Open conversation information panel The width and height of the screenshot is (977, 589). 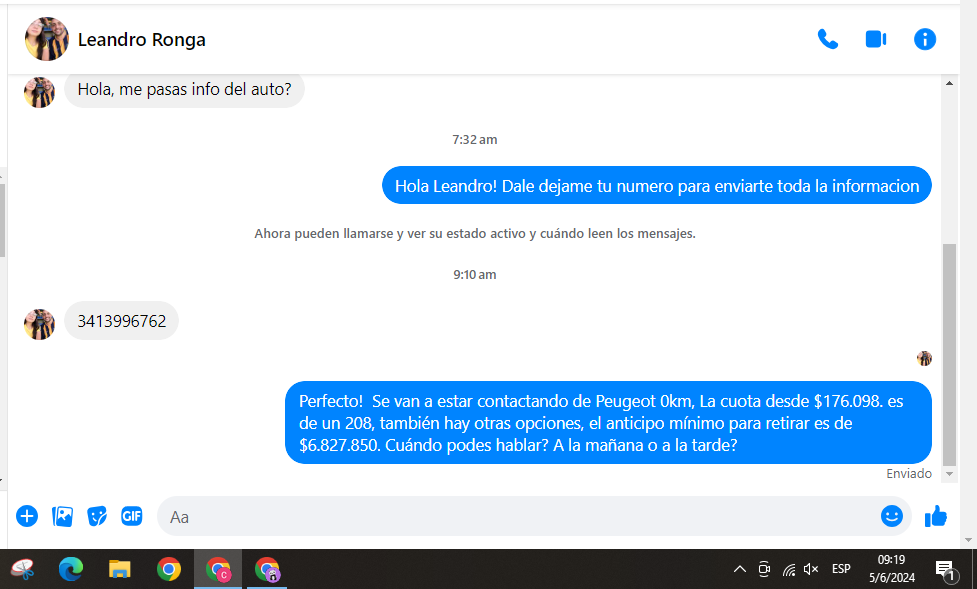tap(925, 39)
